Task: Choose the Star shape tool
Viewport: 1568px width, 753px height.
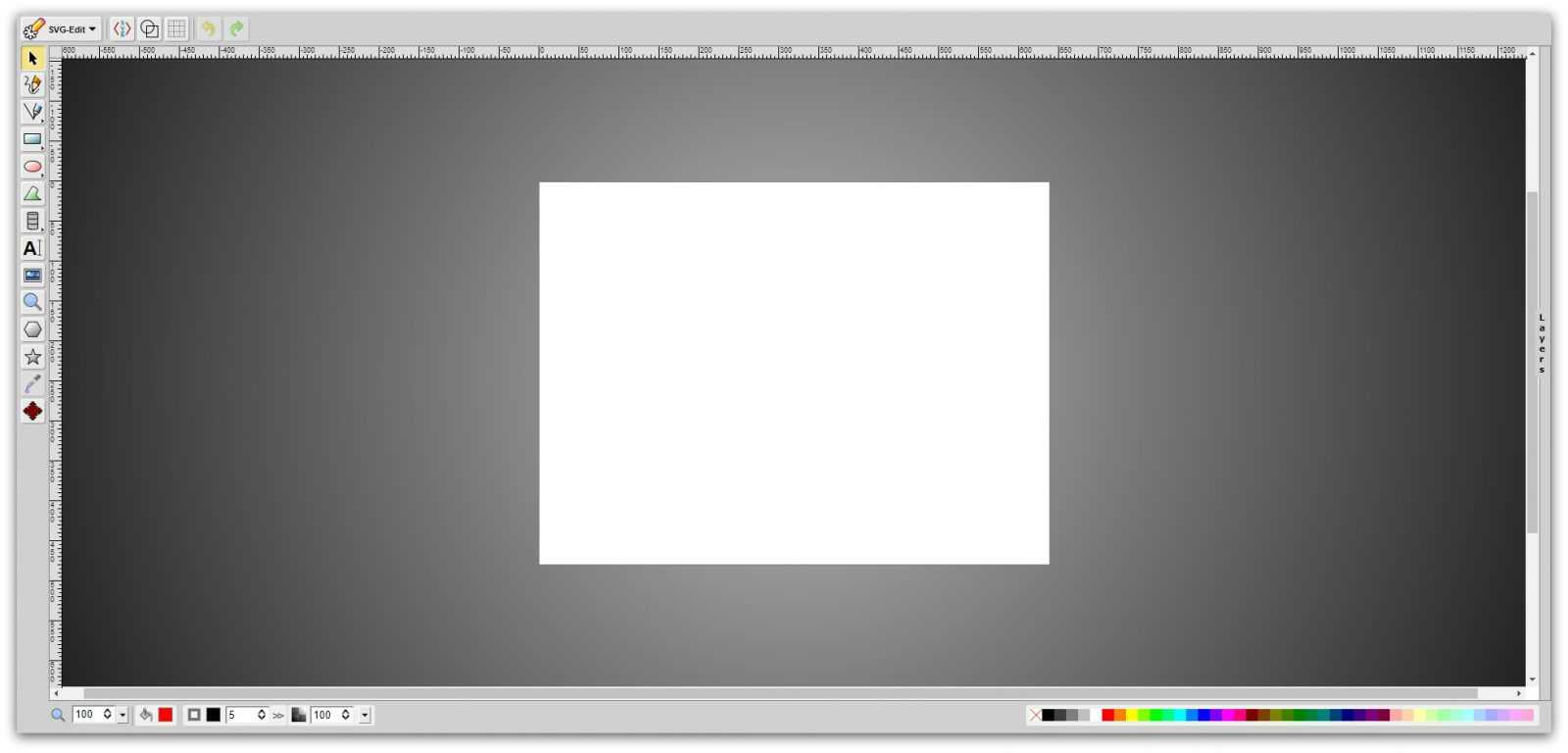Action: (32, 357)
